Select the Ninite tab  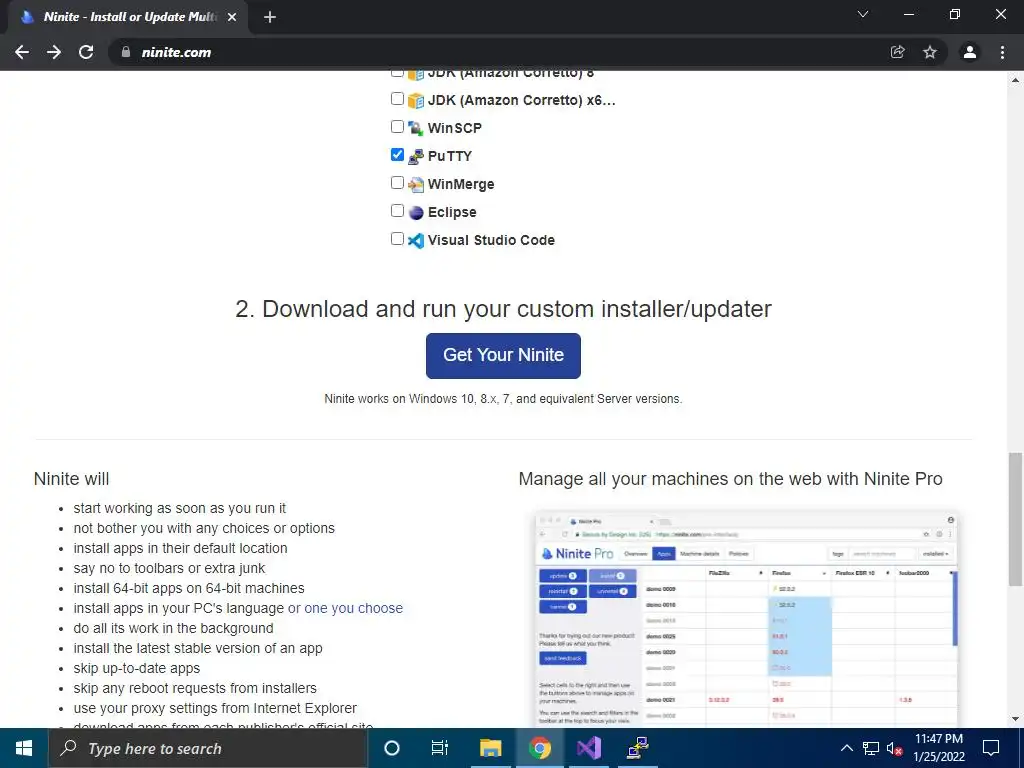(x=128, y=17)
